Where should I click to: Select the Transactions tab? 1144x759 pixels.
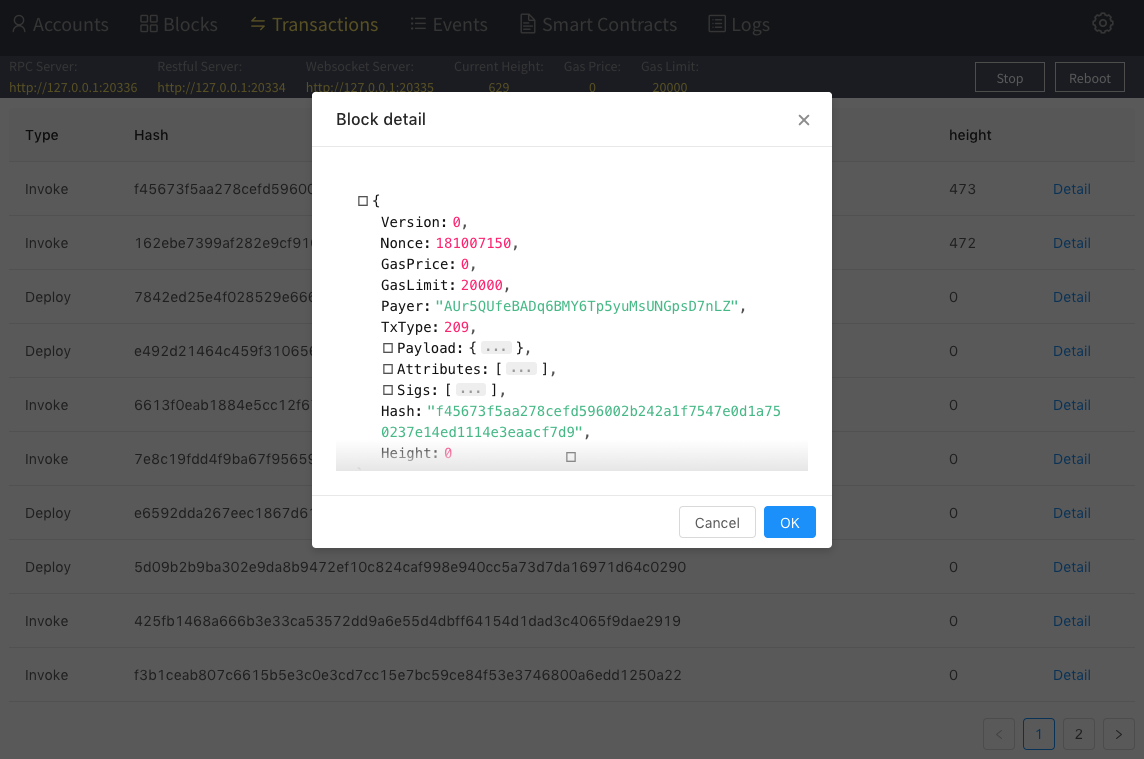314,24
